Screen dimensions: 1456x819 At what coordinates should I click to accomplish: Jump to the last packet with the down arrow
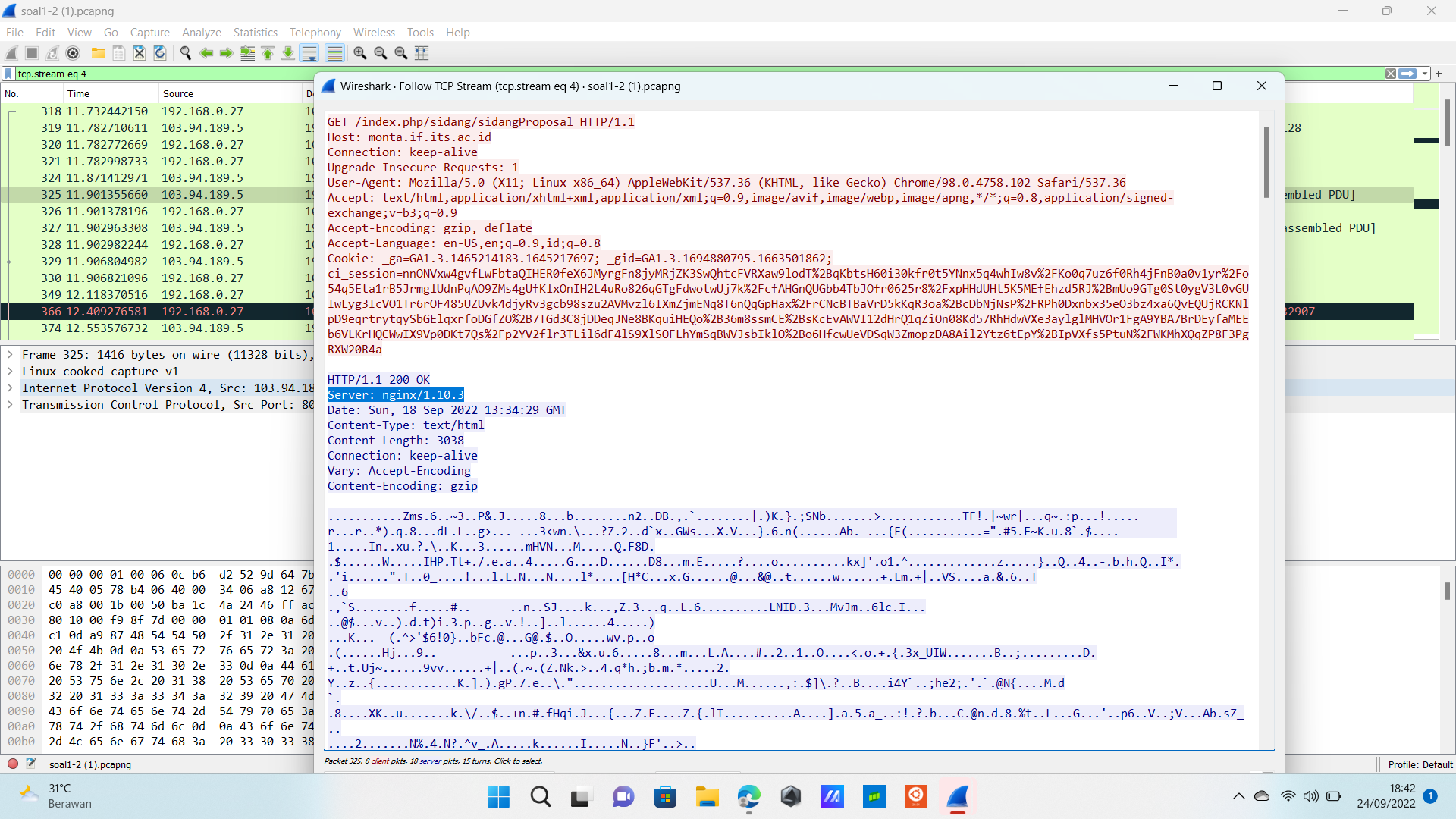point(287,53)
